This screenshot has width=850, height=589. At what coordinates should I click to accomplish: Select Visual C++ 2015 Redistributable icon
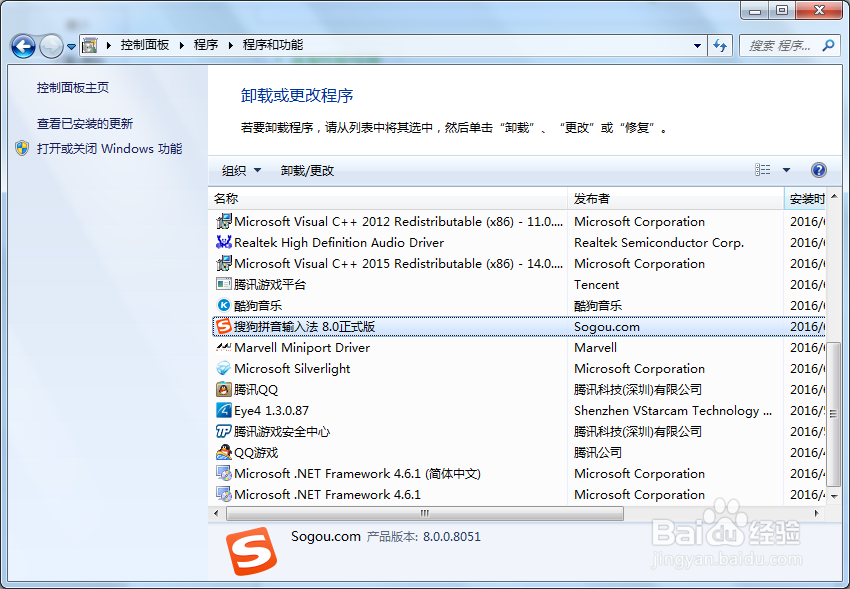223,263
